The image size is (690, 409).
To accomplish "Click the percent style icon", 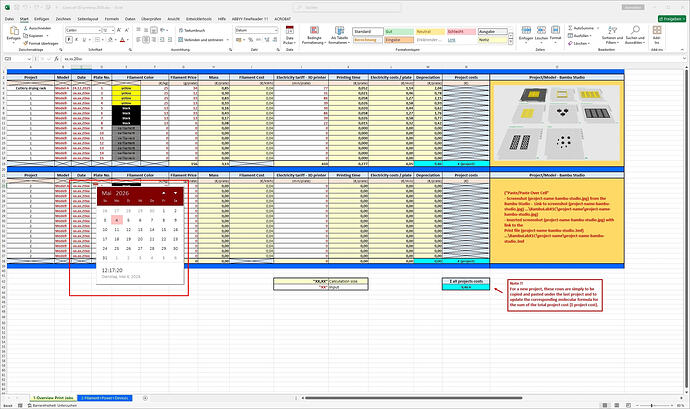I will point(250,40).
